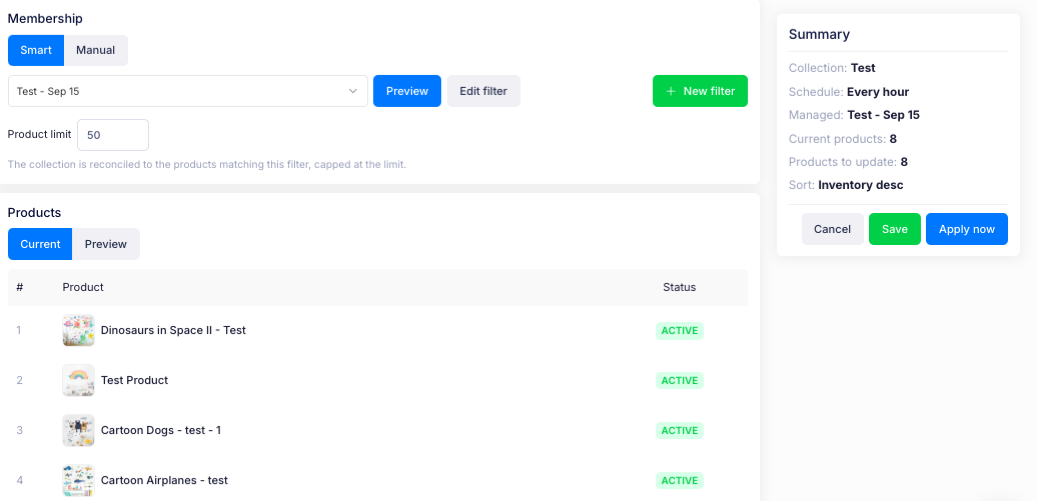Click Cartoon Dogs - test - 1 name
This screenshot has width=1038, height=501.
(161, 430)
